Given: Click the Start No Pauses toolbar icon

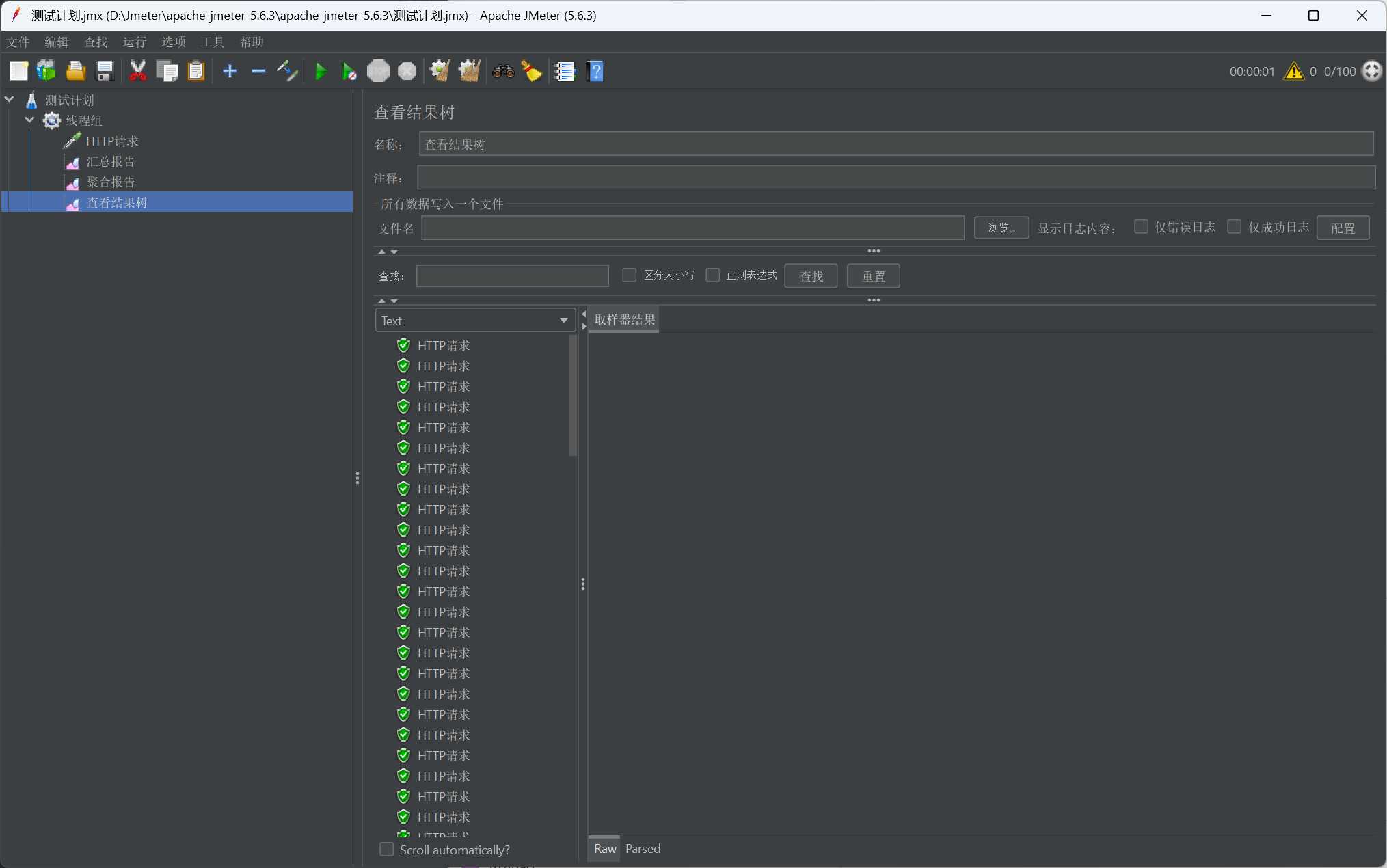Looking at the screenshot, I should click(x=349, y=71).
